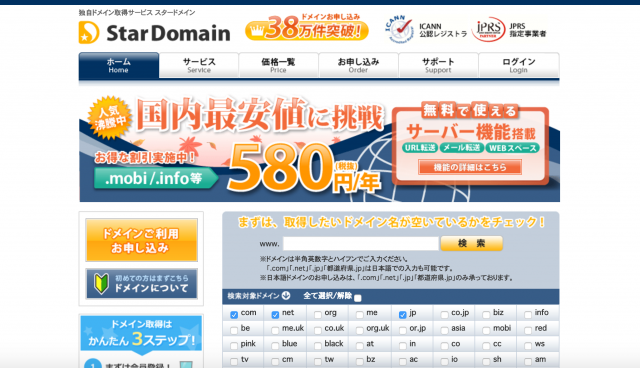Check the bz domain checkbox
This screenshot has width=640, height=368.
360,361
